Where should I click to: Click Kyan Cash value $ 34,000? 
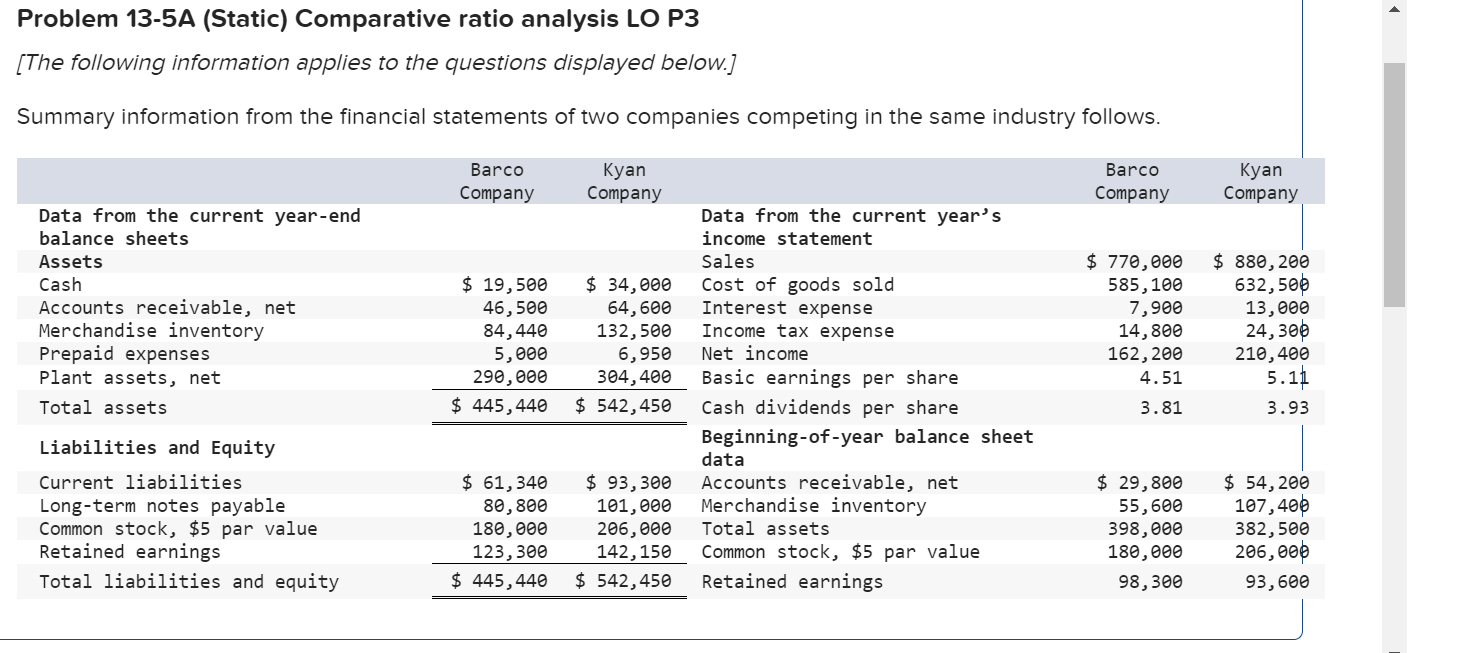pos(628,285)
